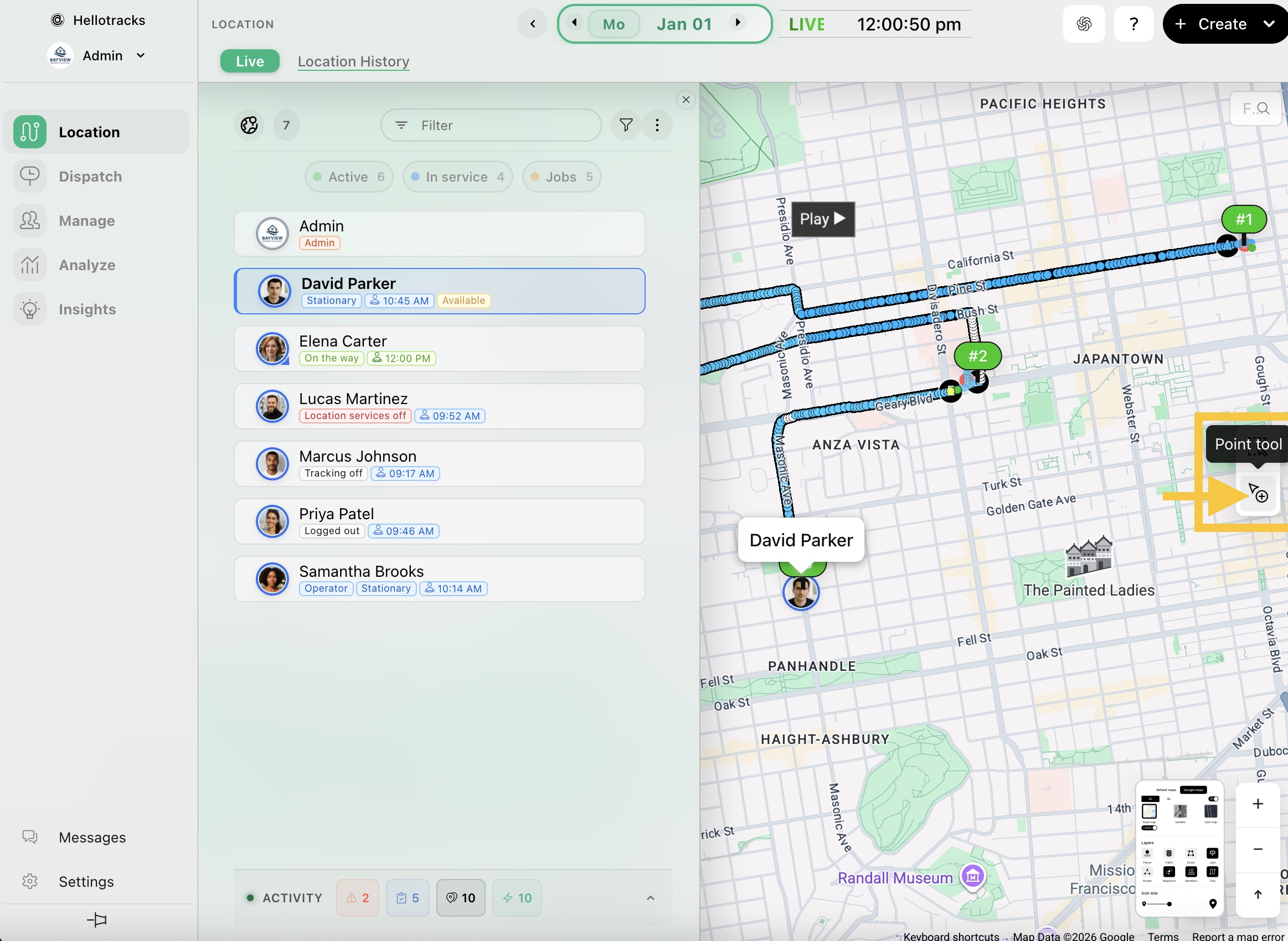Switch to the Location History tab
Screen dimensions: 1288x941
pyautogui.click(x=353, y=61)
